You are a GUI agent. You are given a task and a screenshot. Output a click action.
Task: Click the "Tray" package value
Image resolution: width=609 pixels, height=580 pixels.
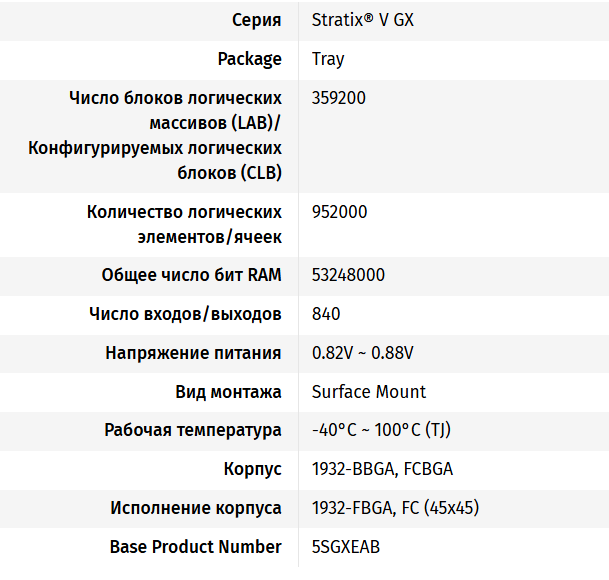point(328,59)
